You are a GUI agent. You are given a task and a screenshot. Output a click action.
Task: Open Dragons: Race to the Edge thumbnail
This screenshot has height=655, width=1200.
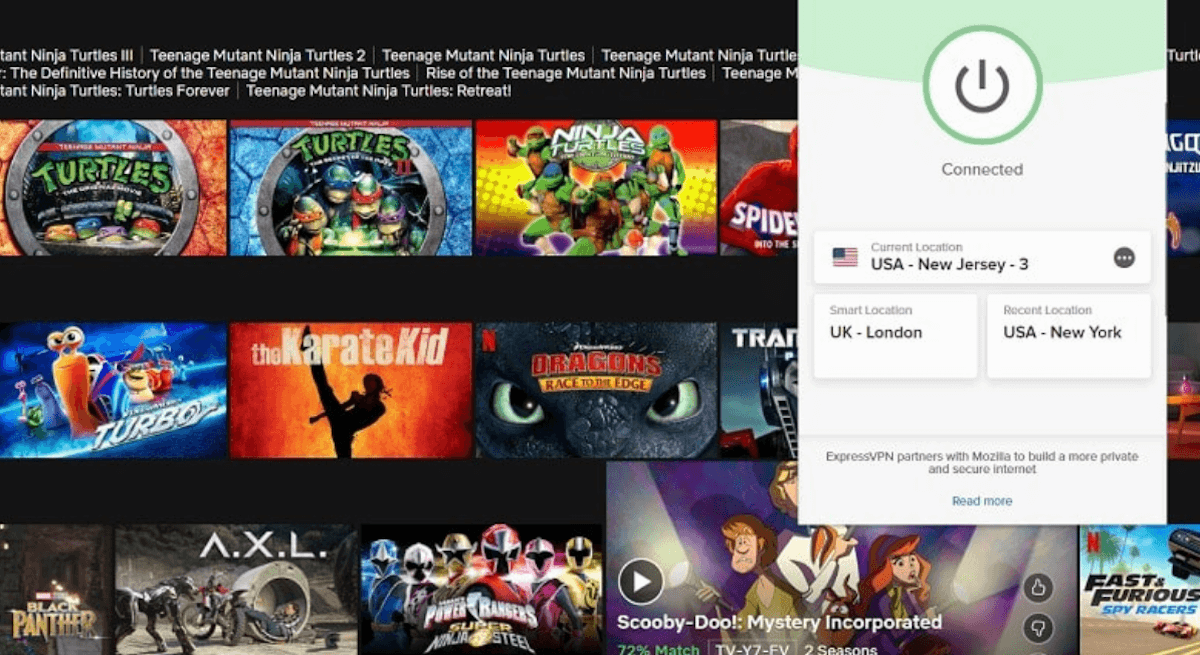pos(596,390)
